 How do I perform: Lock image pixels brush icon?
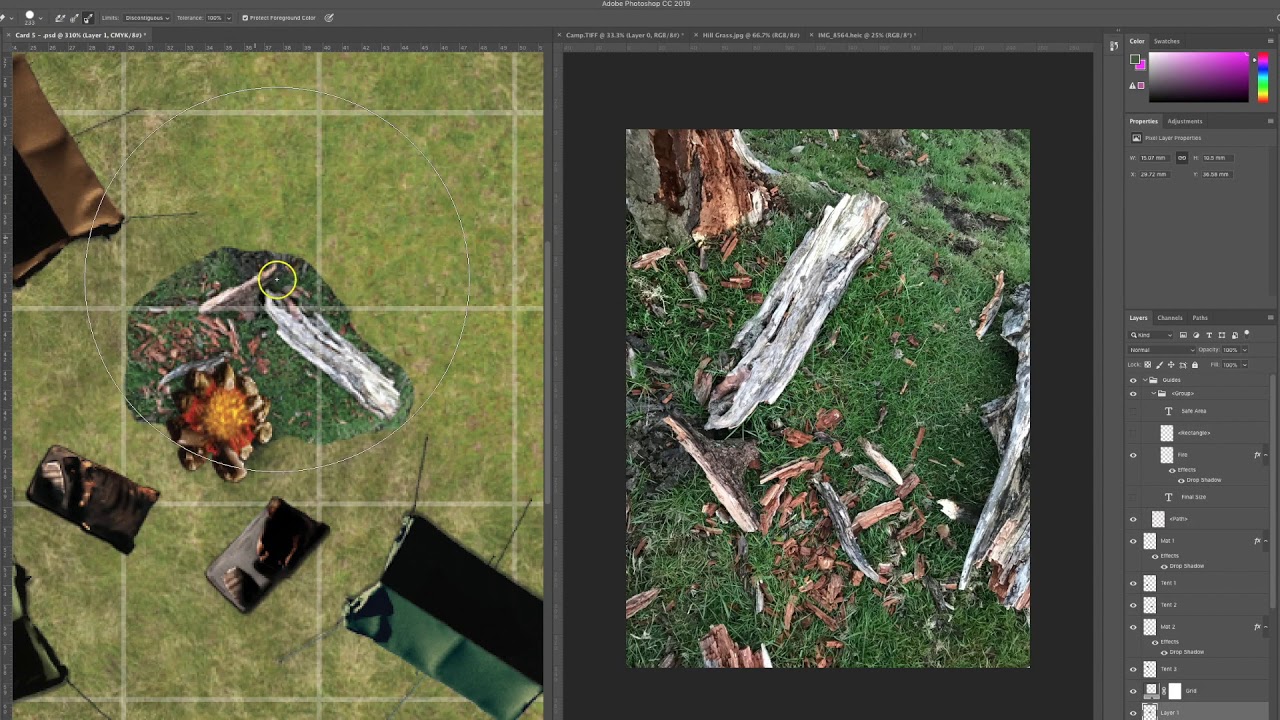(1159, 365)
